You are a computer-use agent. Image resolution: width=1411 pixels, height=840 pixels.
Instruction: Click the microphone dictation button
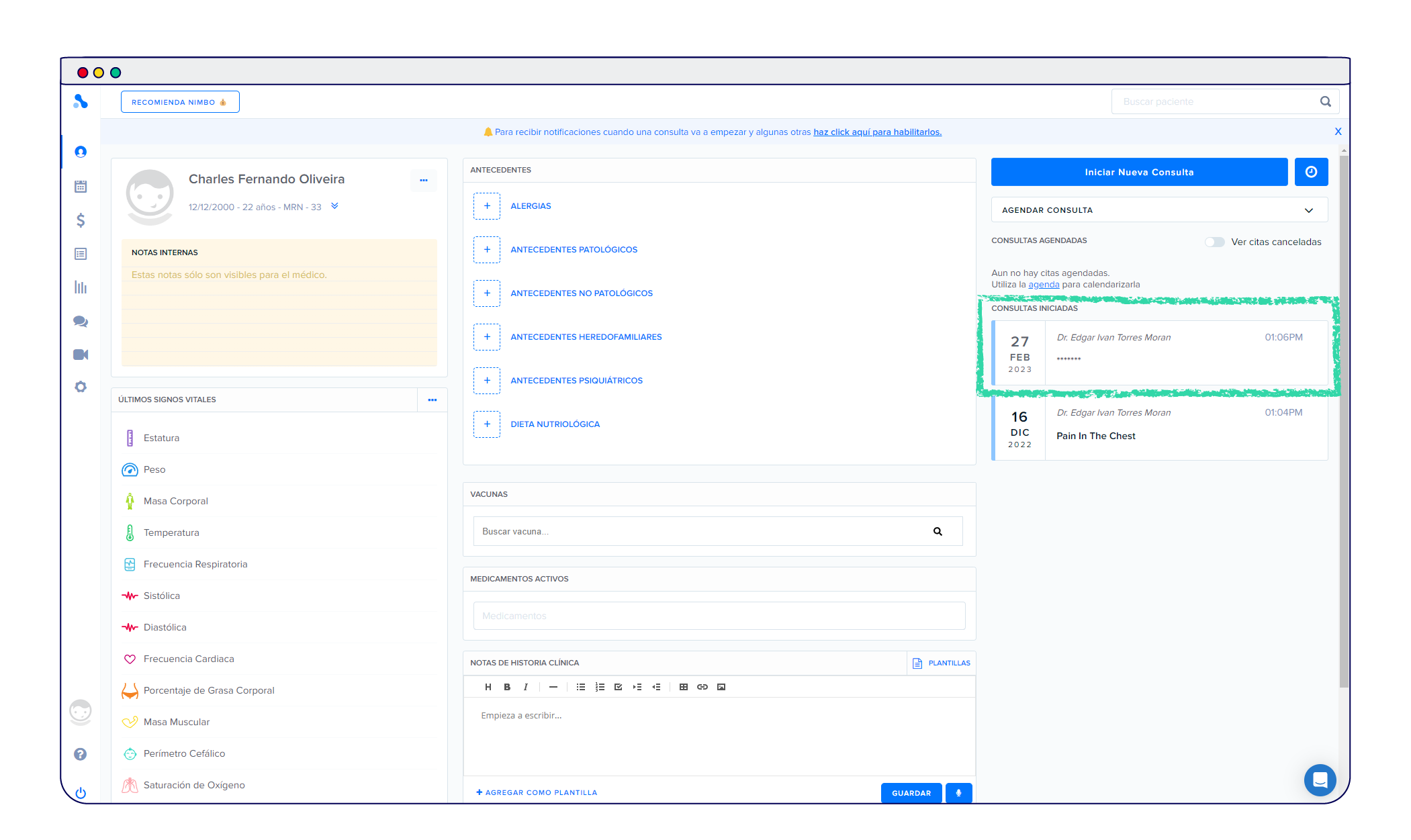coord(958,793)
